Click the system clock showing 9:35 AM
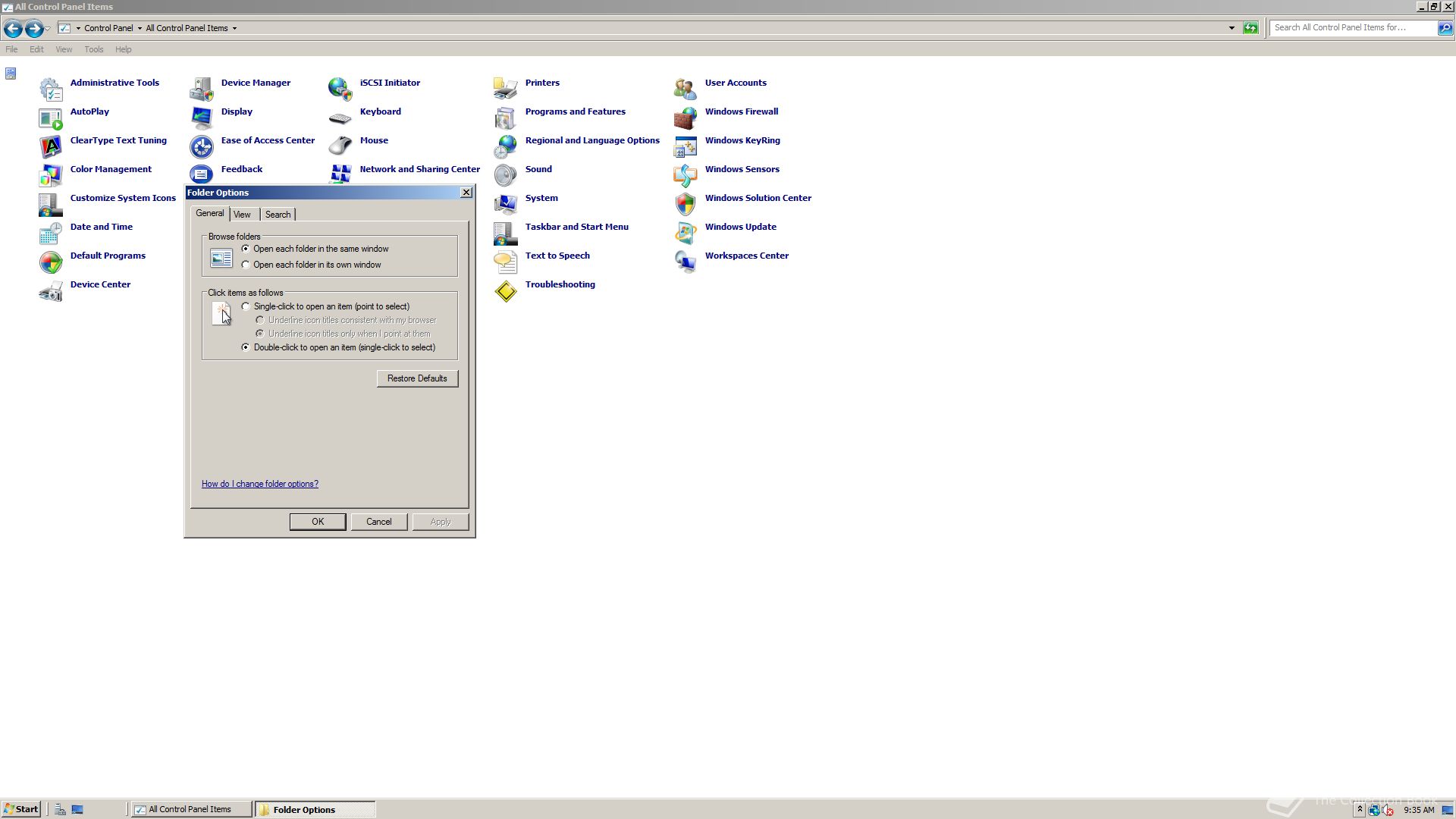This screenshot has height=819, width=1456. (1419, 810)
